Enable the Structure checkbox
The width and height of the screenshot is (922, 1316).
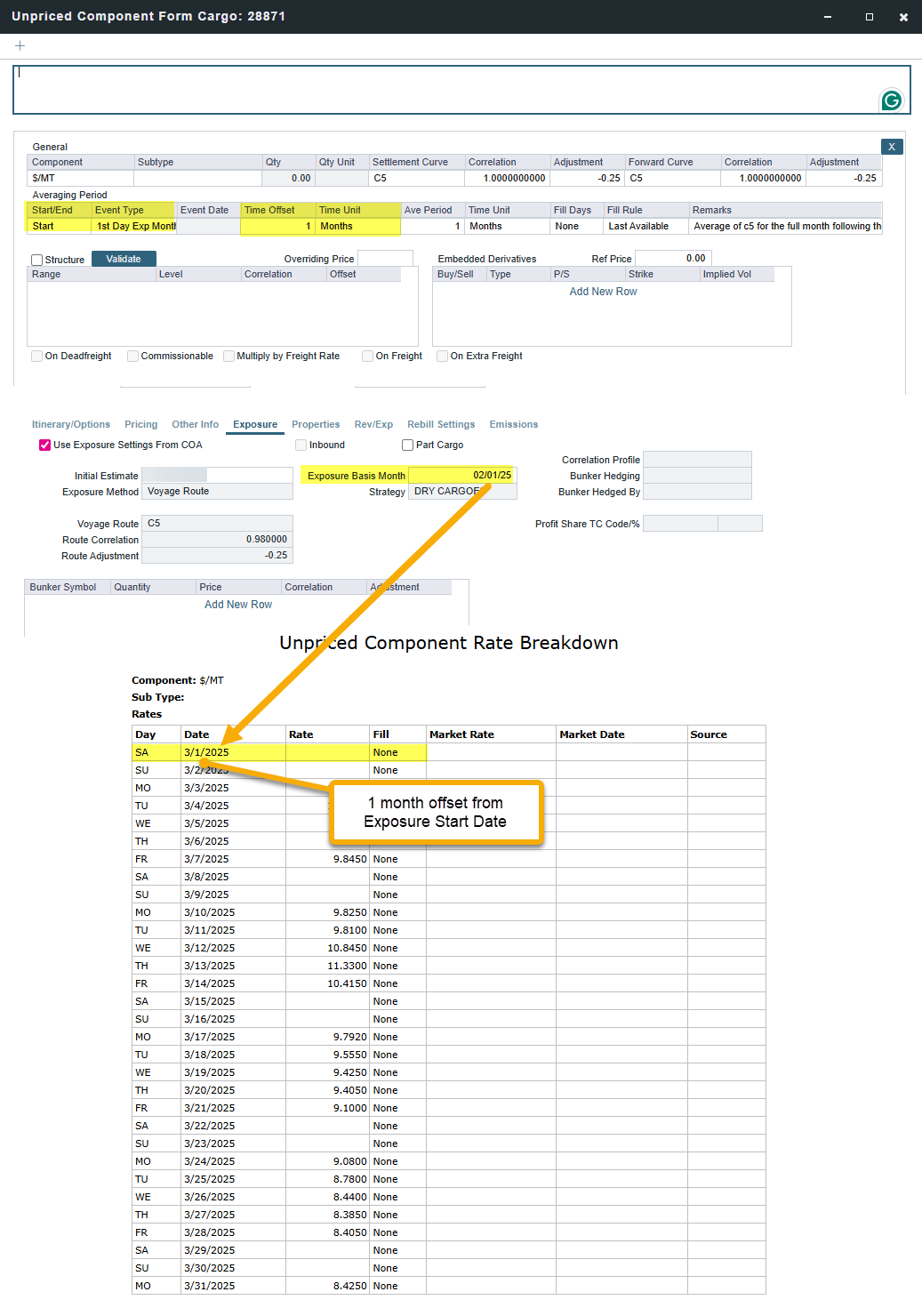[x=37, y=260]
